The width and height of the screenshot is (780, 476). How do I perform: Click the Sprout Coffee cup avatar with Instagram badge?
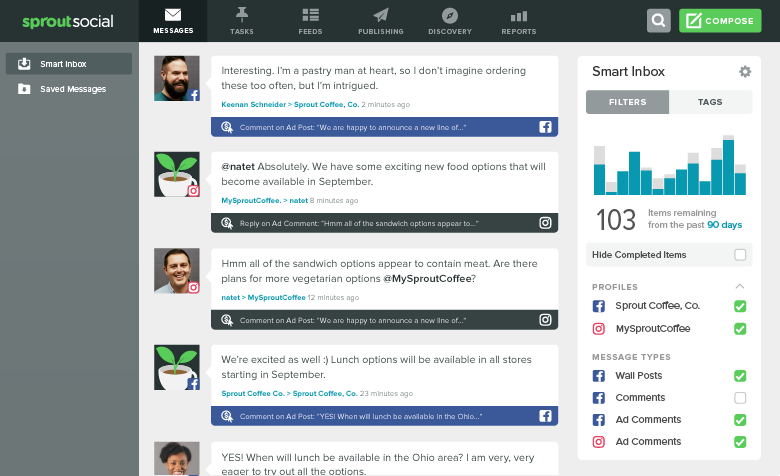[x=177, y=174]
